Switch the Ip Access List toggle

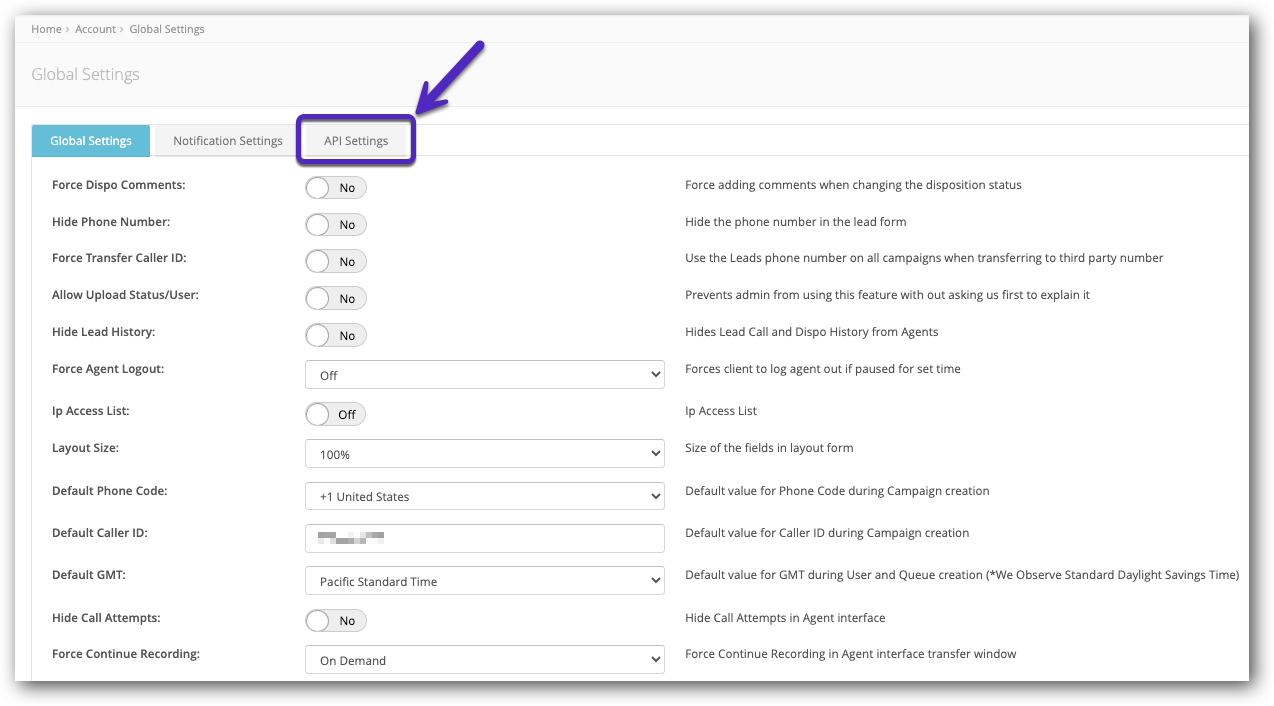click(335, 414)
